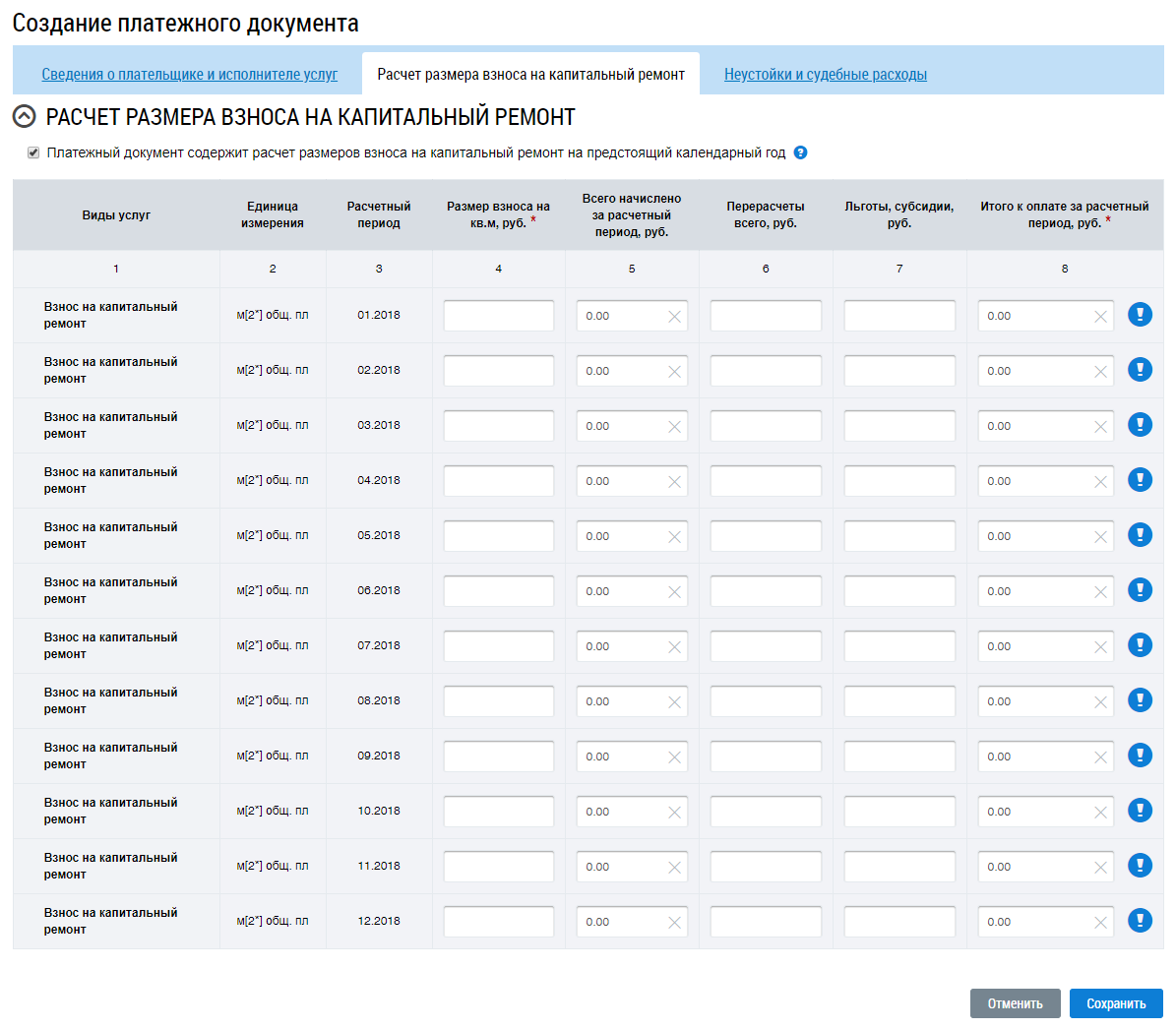The width and height of the screenshot is (1176, 1029).
Task: Click the Отменить button
Action: click(x=1015, y=1003)
